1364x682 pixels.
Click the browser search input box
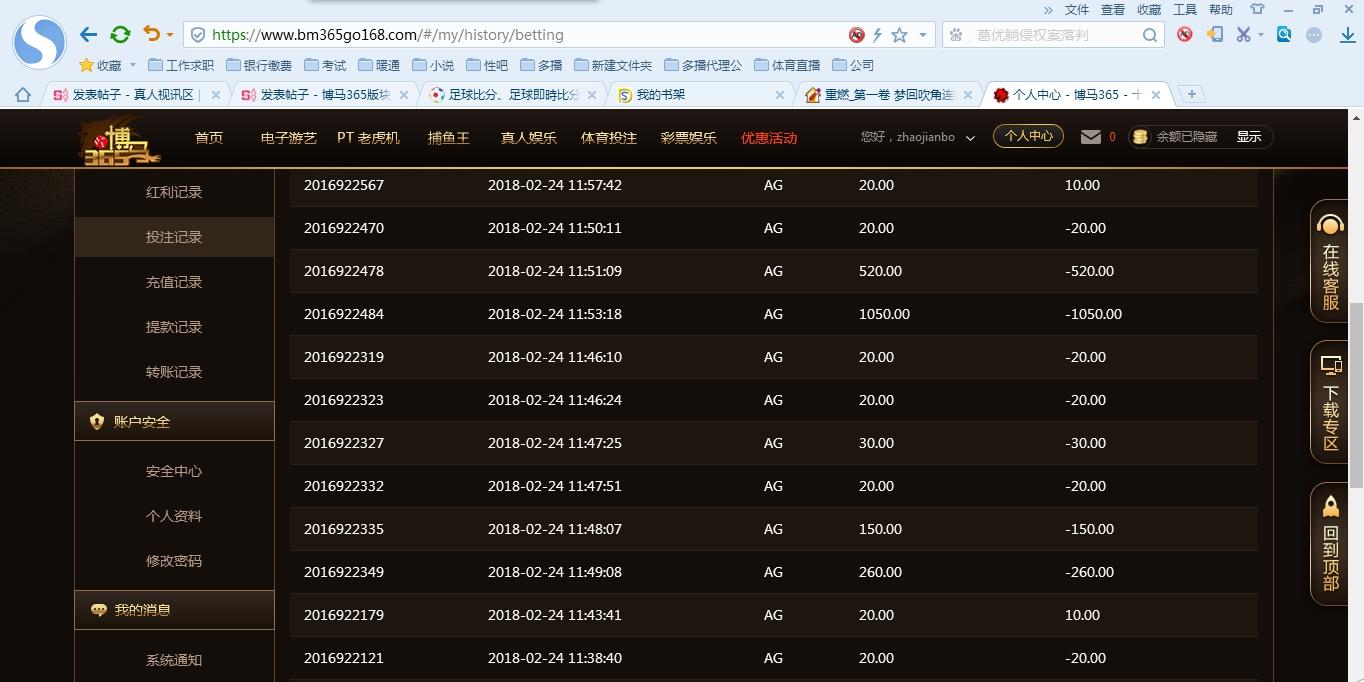click(1055, 35)
